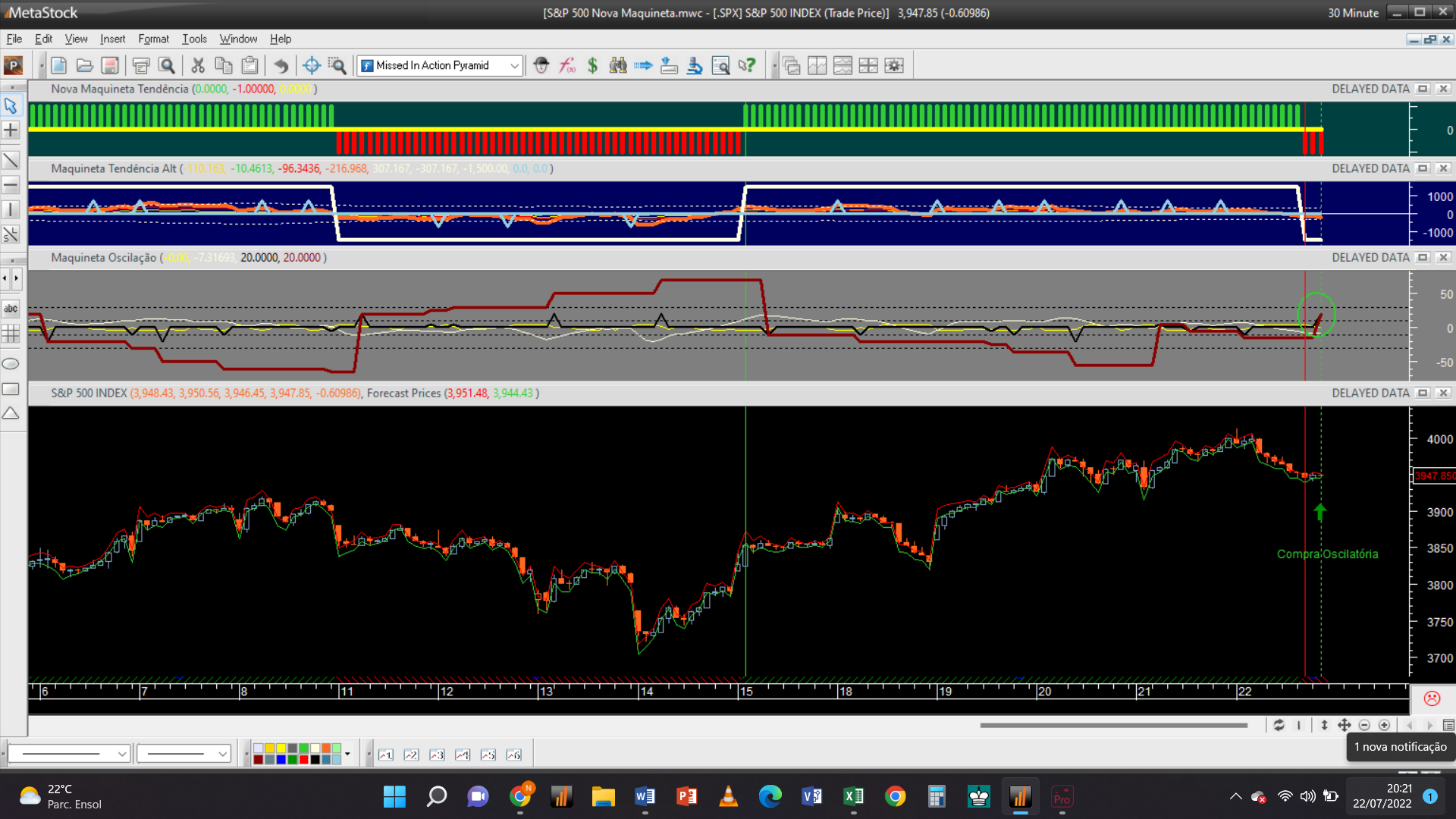The height and width of the screenshot is (819, 1456).
Task: Expand the color palette arrow
Action: [347, 754]
